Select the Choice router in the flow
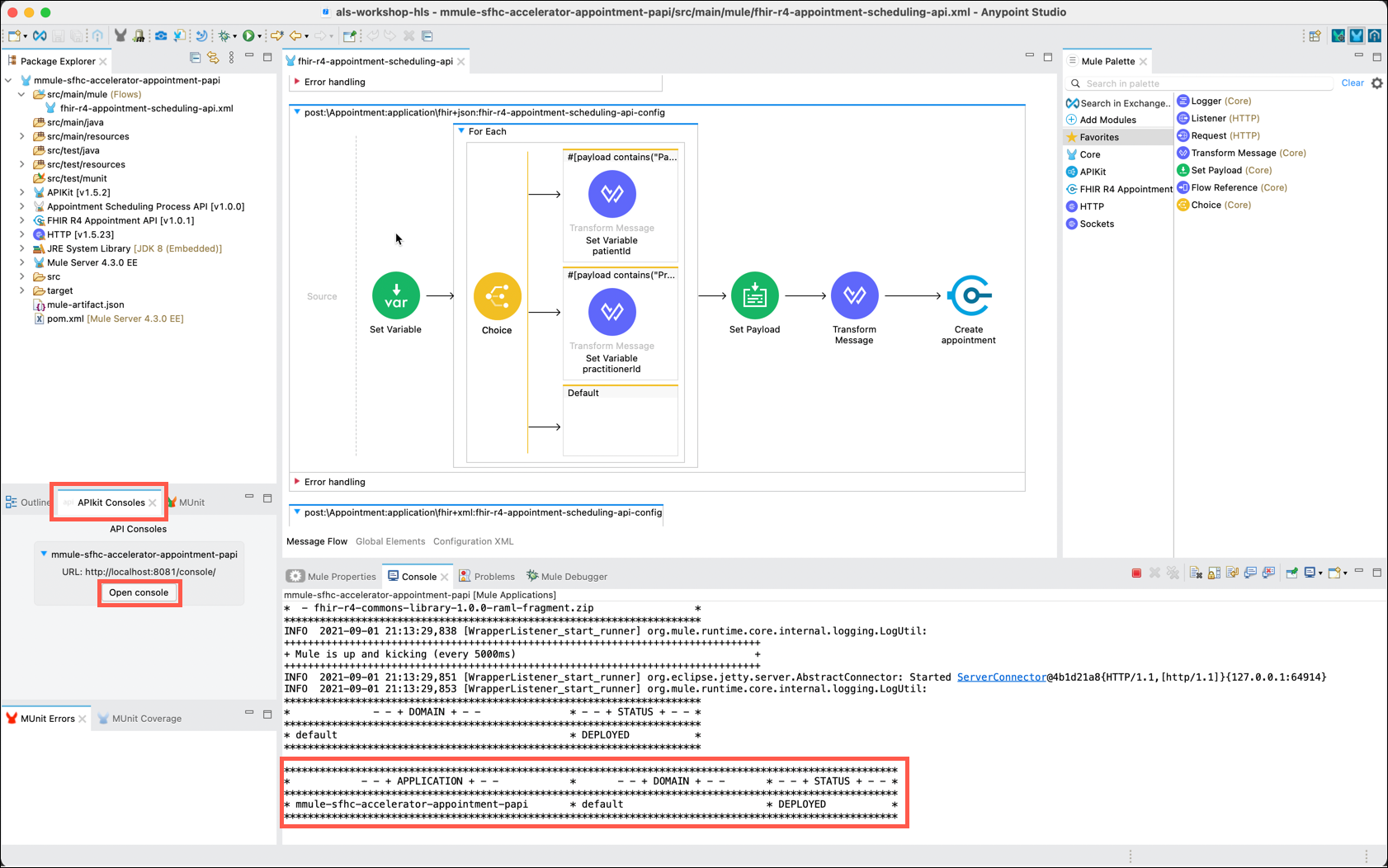 (498, 296)
